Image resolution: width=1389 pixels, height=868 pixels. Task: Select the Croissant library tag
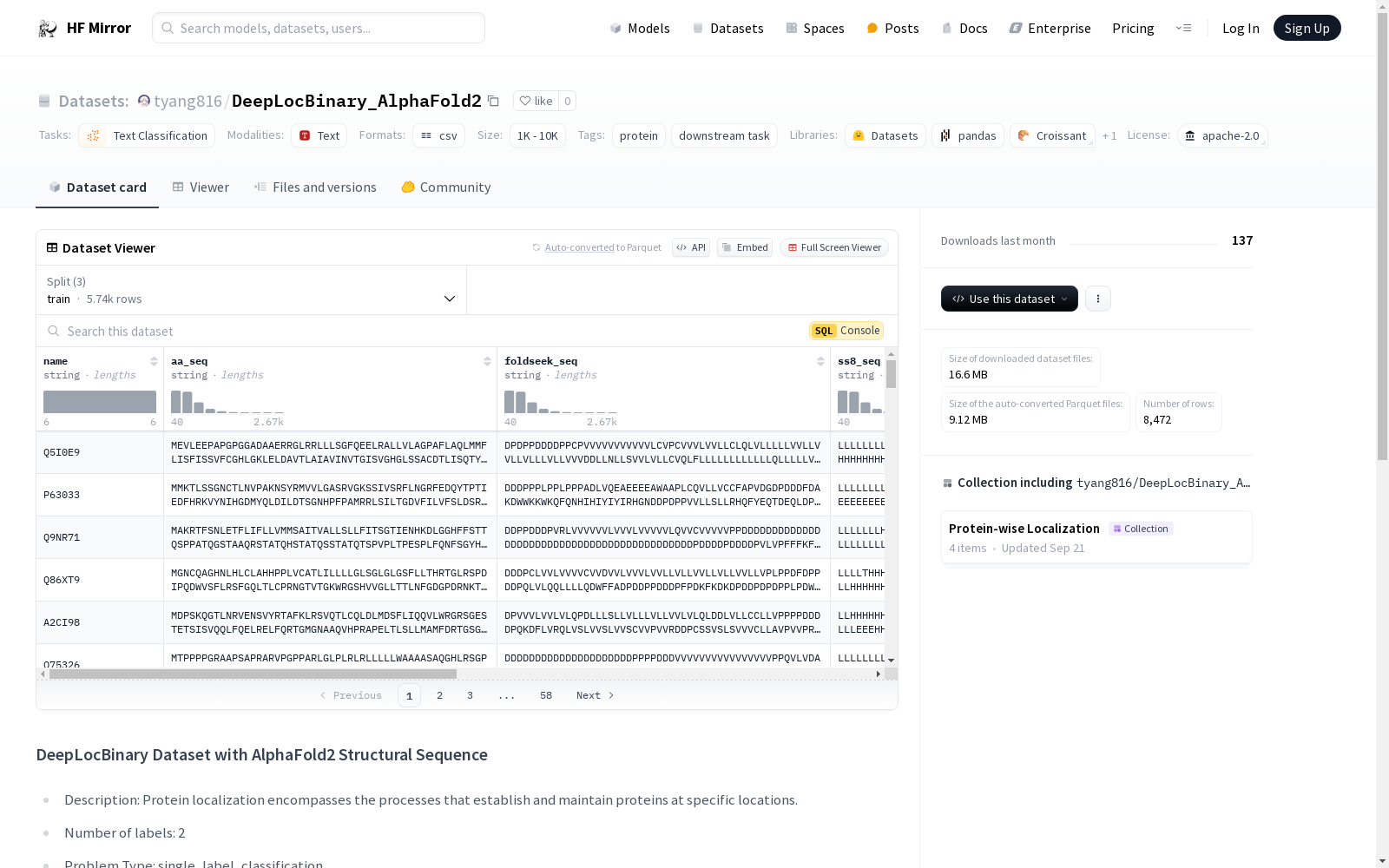1052,135
